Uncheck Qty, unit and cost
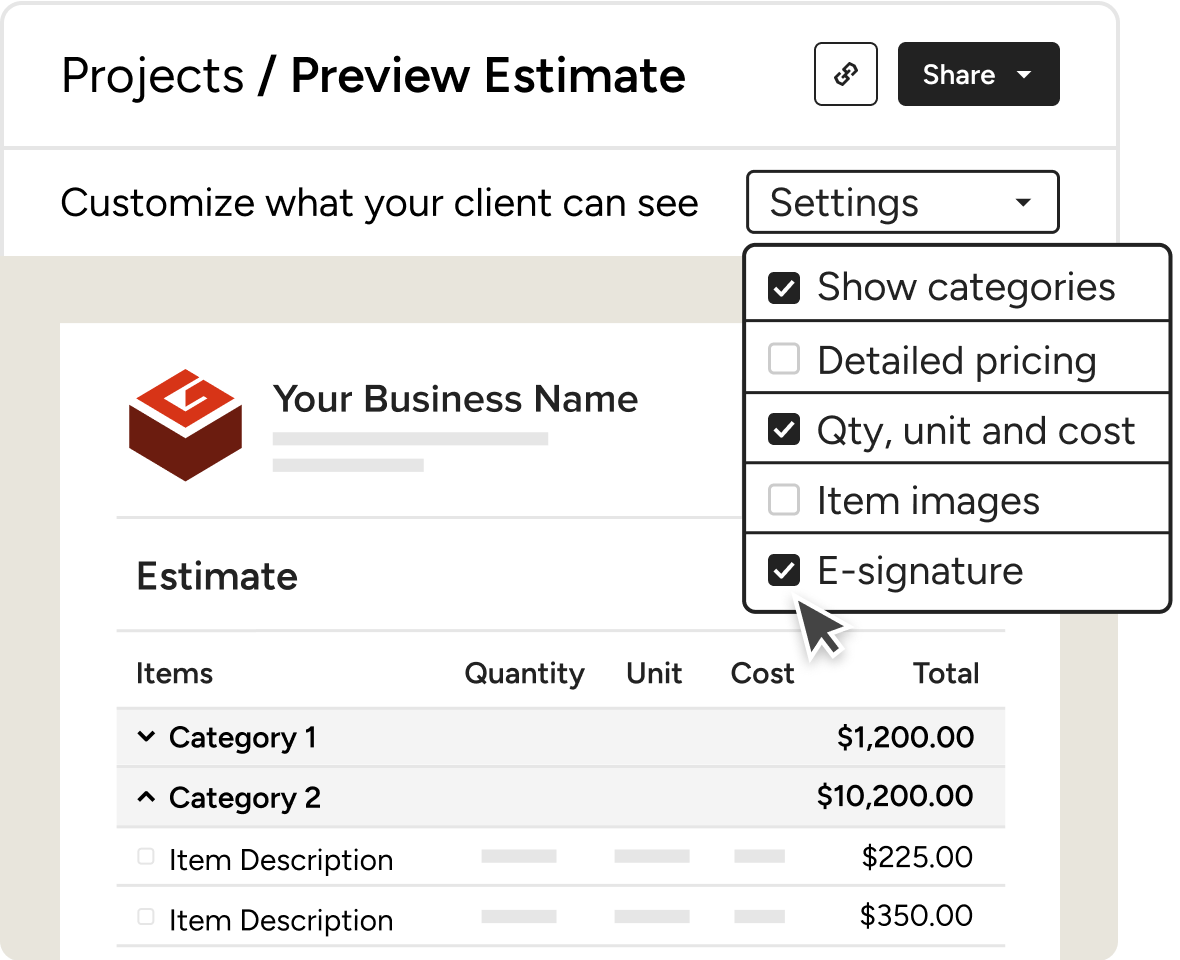The width and height of the screenshot is (1180, 960). tap(784, 429)
